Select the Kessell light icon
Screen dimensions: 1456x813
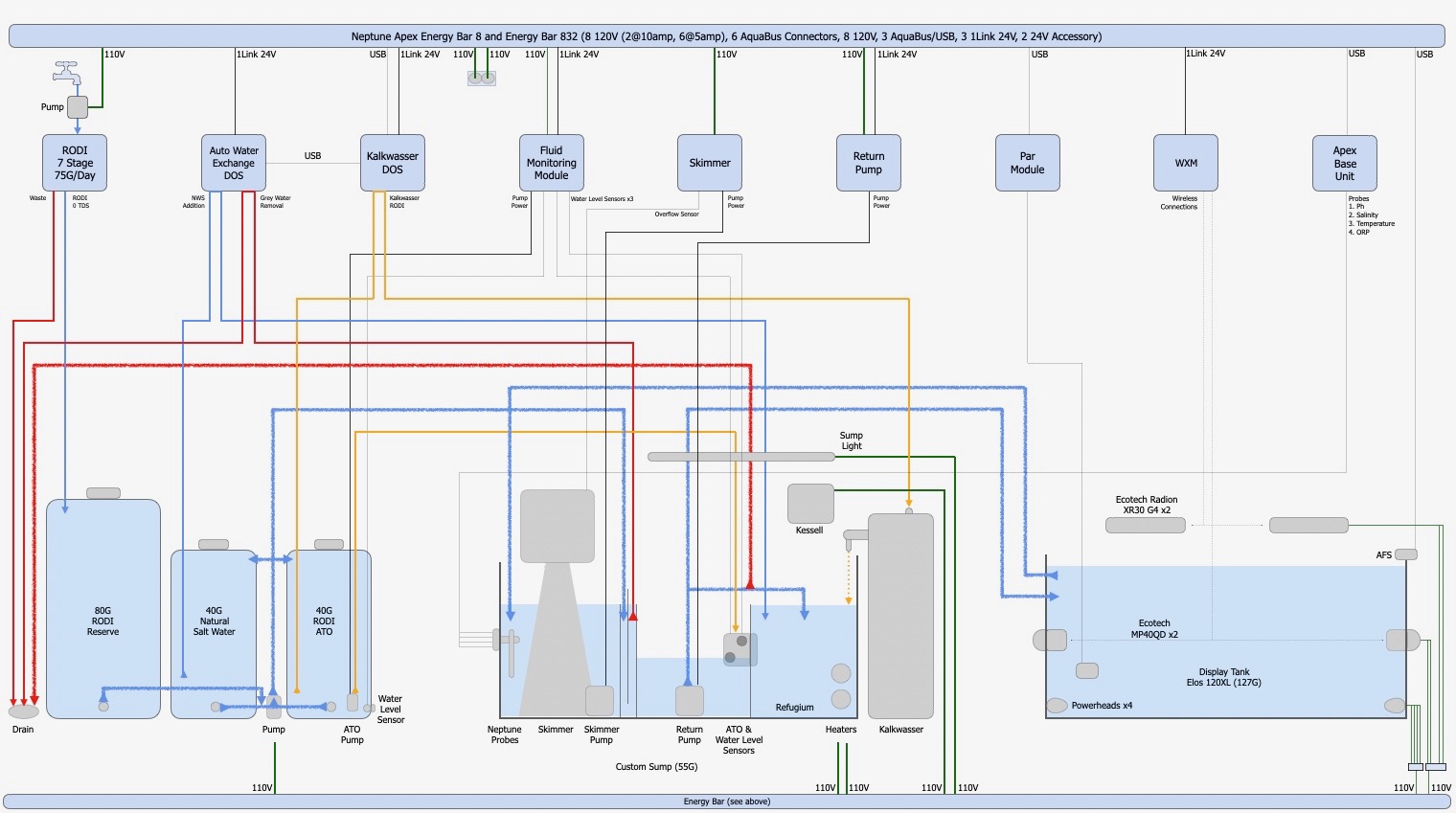(x=810, y=504)
